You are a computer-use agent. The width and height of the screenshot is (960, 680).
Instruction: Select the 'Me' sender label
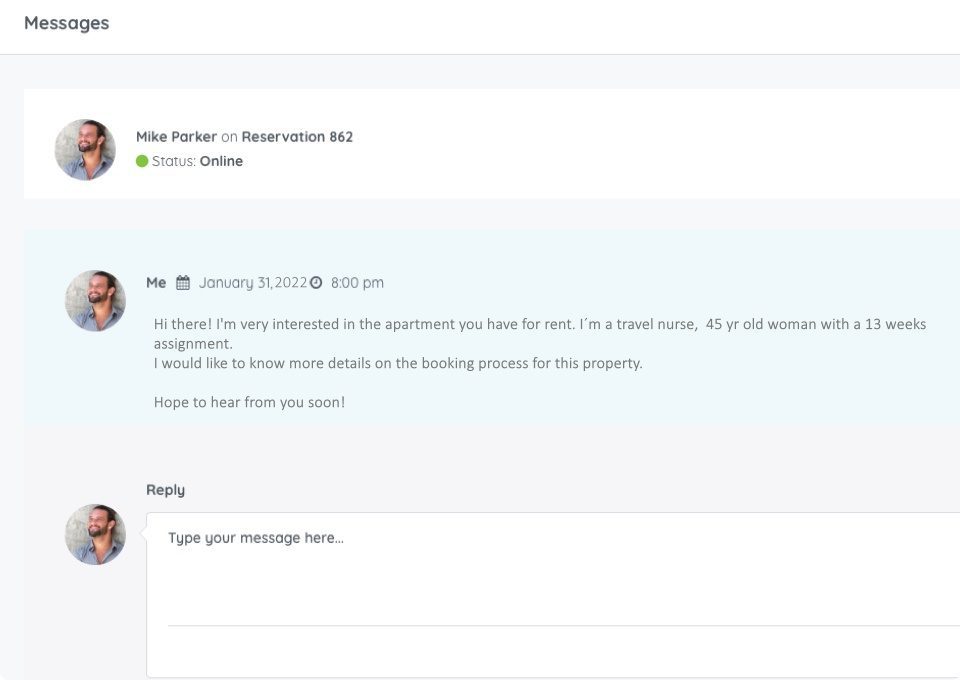click(x=156, y=283)
